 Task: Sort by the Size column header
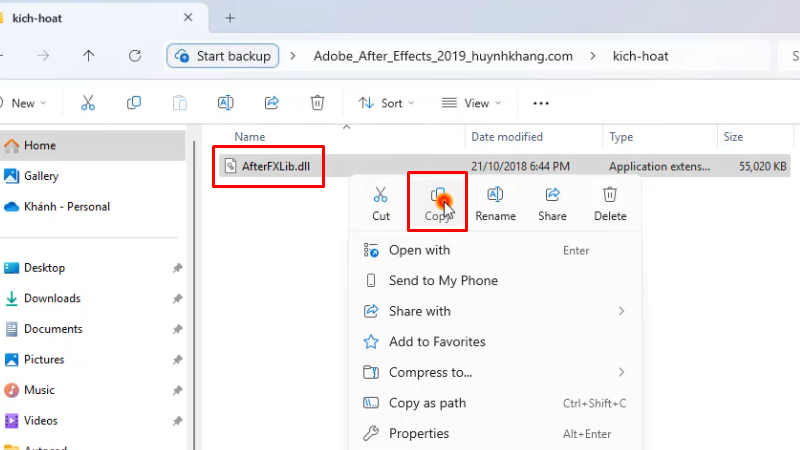(733, 137)
